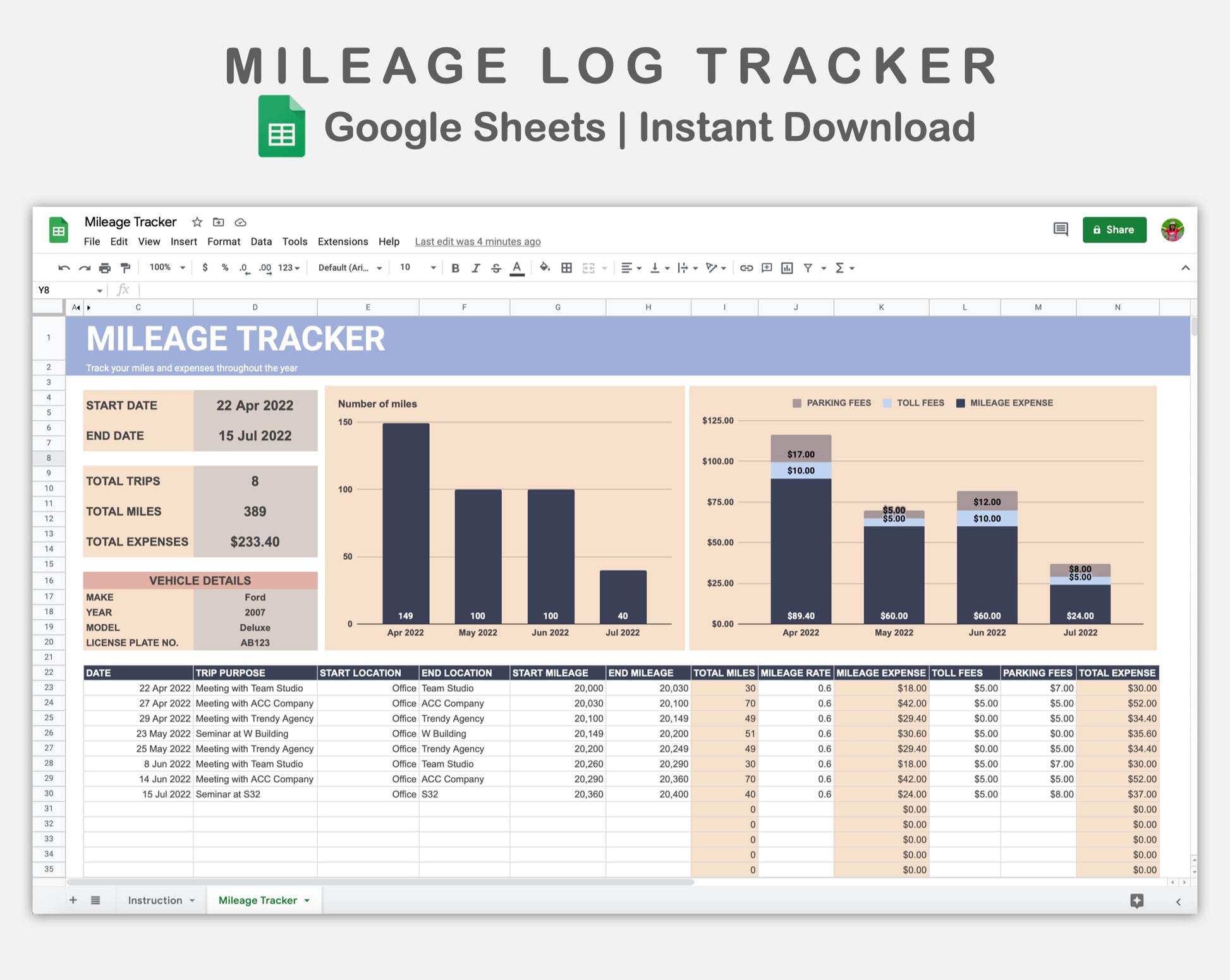Click the Borders icon
Screen dimensions: 1230x980
click(566, 268)
